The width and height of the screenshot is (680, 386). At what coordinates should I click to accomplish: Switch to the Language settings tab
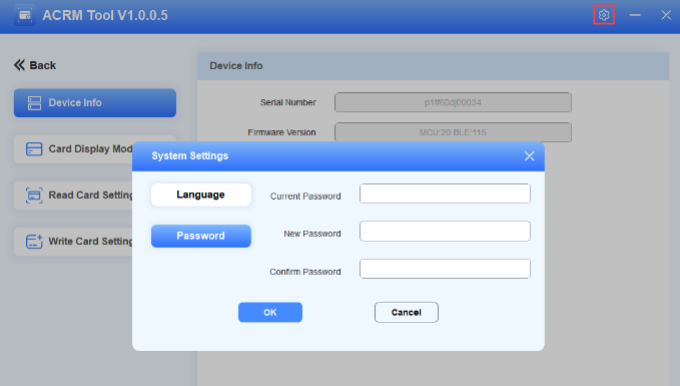click(x=201, y=194)
